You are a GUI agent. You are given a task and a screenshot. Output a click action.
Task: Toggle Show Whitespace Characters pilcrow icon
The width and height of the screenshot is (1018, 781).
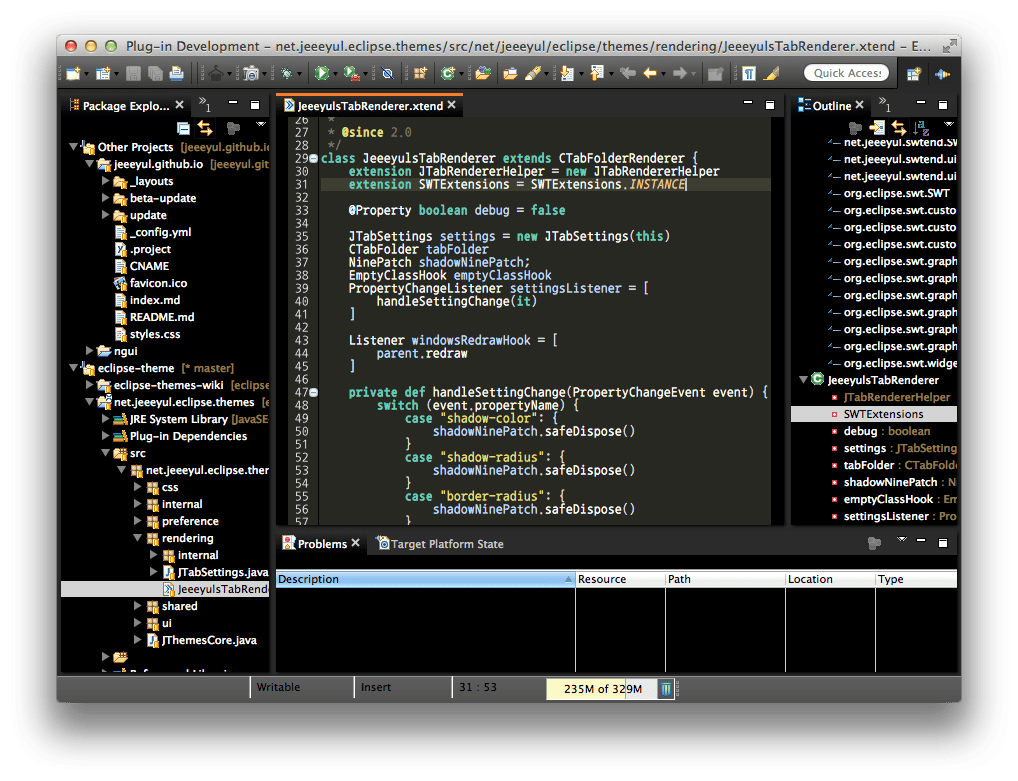point(748,73)
